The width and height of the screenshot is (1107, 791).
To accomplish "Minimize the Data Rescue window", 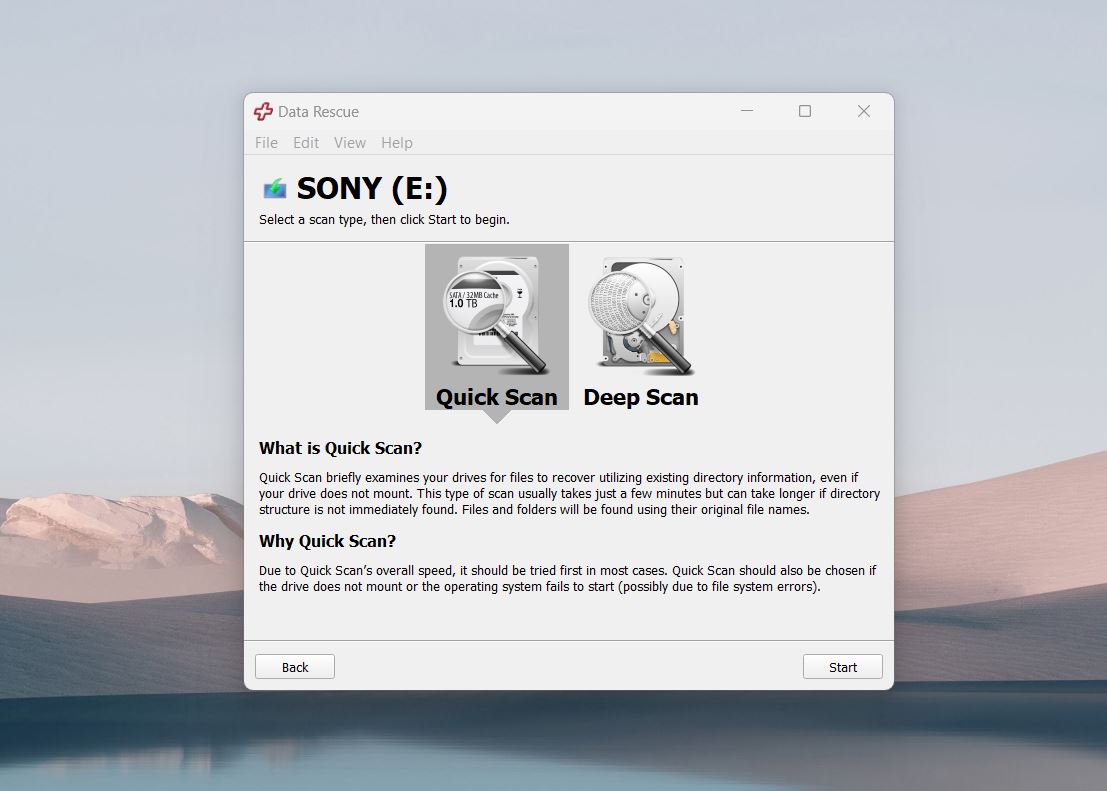I will tap(747, 111).
